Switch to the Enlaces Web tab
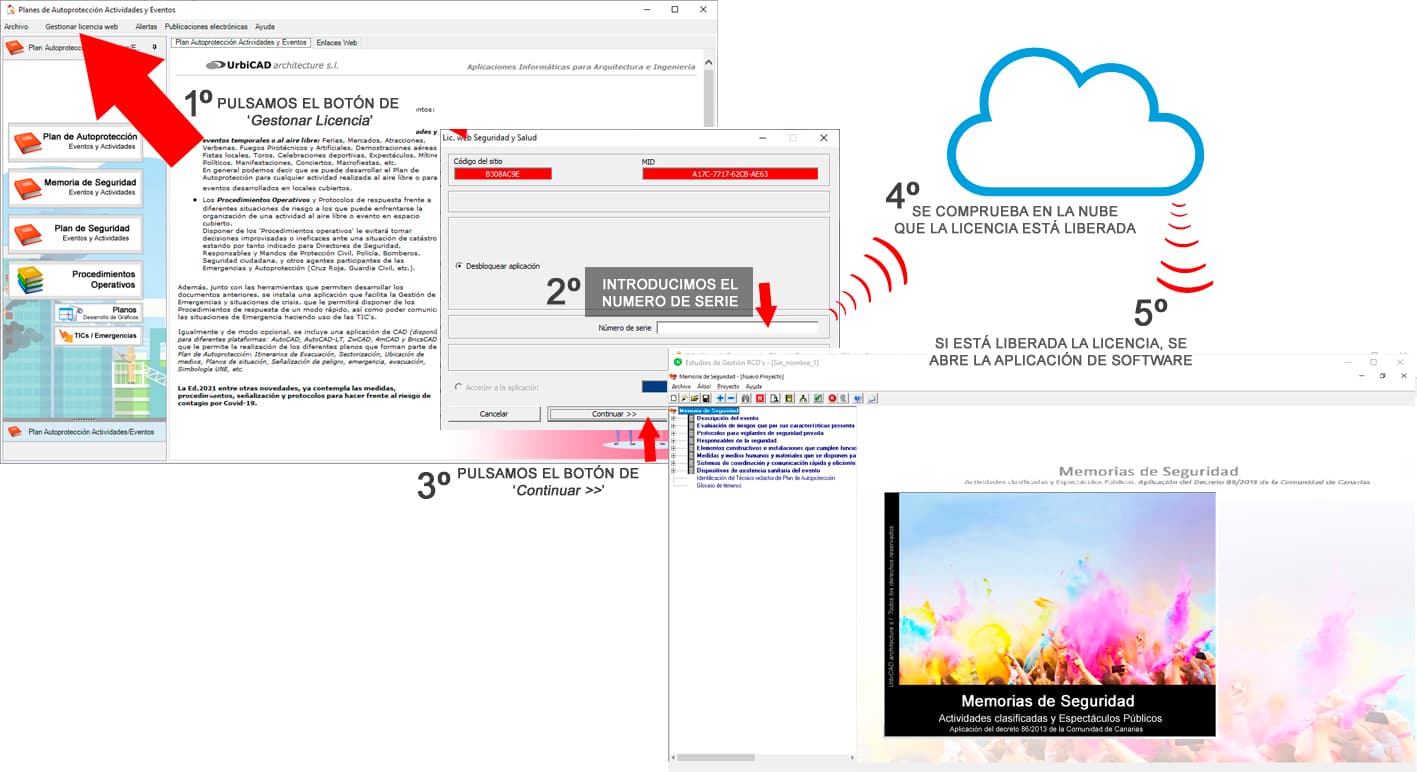The width and height of the screenshot is (1417, 772). tap(337, 43)
